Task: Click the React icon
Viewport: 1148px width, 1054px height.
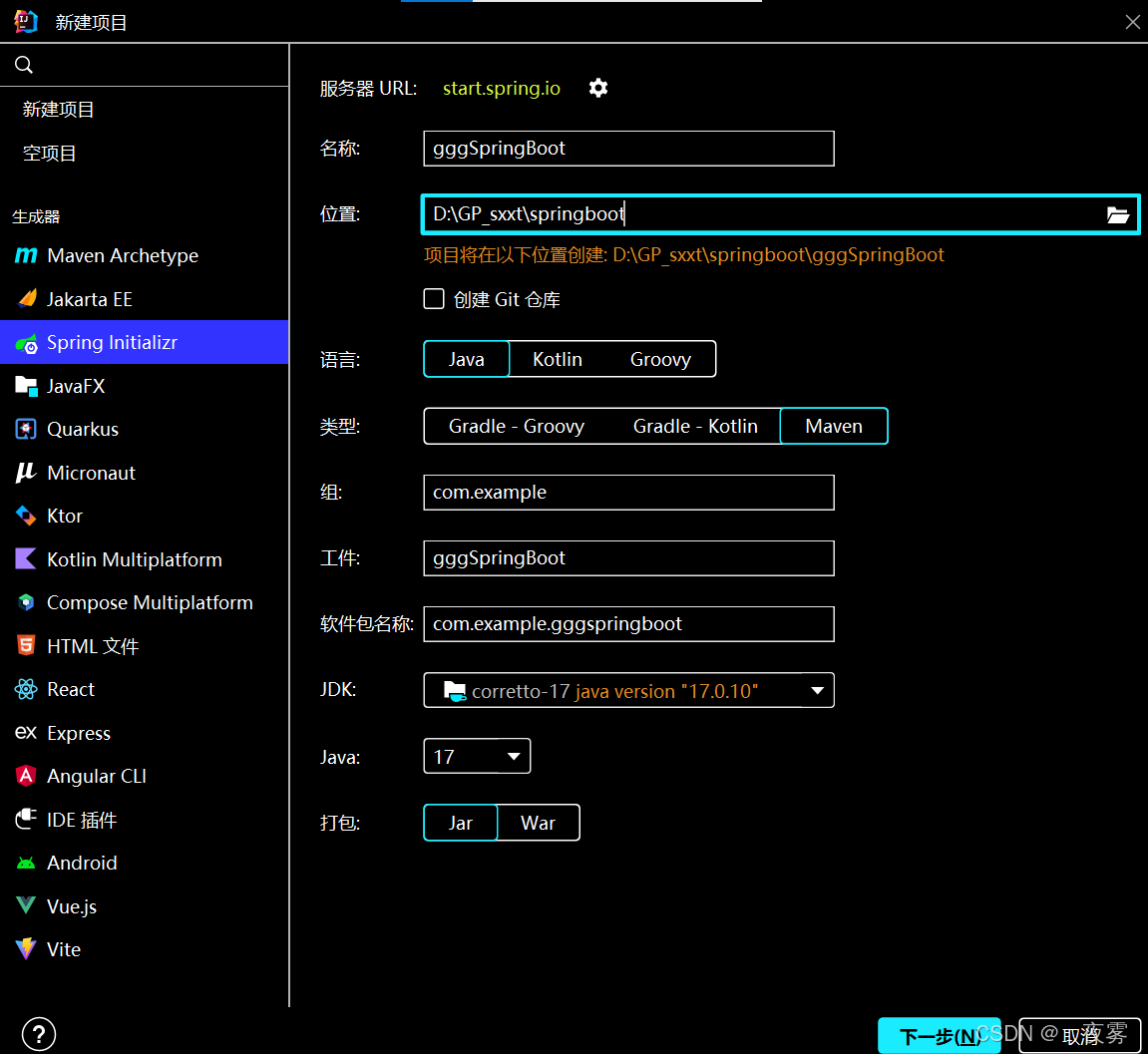Action: click(x=26, y=689)
